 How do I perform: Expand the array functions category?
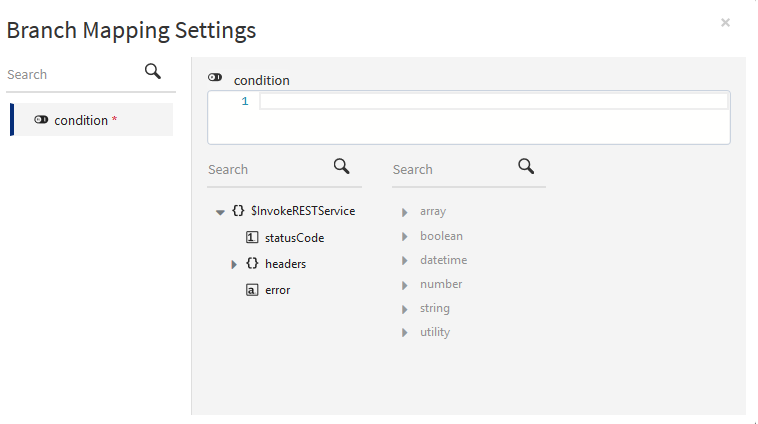point(405,212)
